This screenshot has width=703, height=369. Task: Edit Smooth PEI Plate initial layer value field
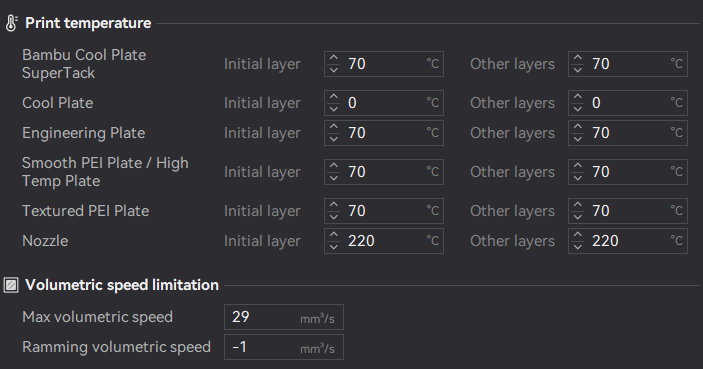[x=384, y=172]
